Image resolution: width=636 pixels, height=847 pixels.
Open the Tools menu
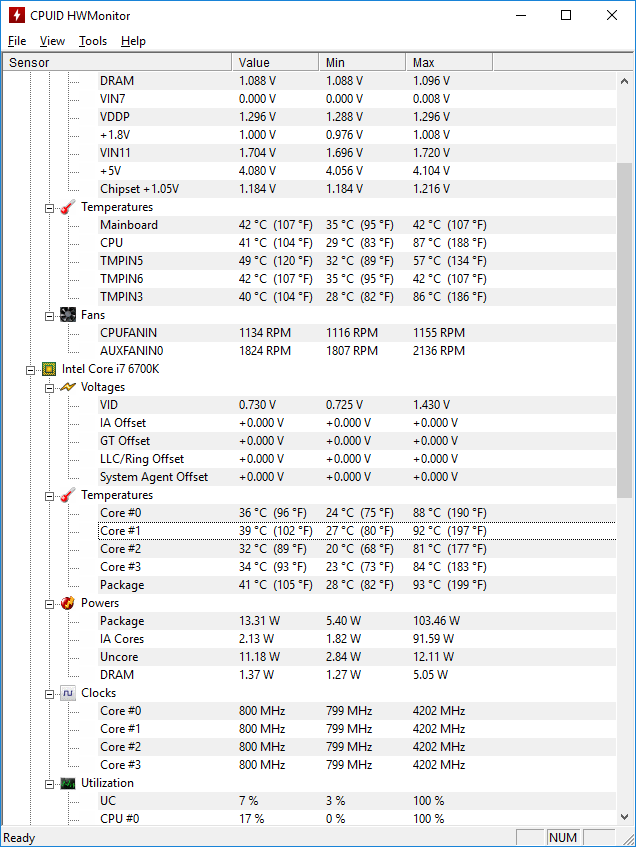93,41
